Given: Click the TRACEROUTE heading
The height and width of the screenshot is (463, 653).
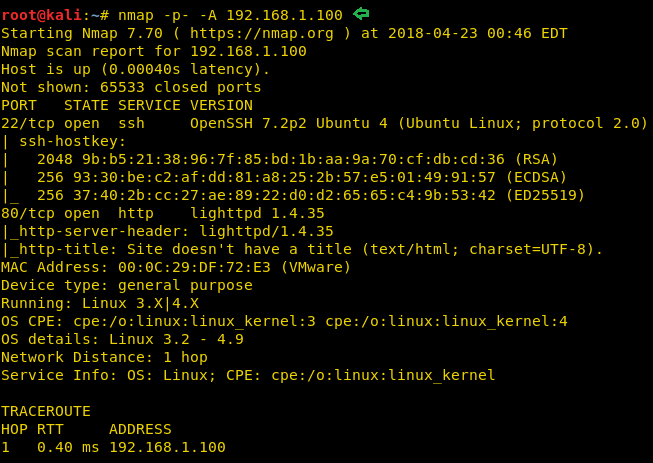Looking at the screenshot, I should point(46,411).
